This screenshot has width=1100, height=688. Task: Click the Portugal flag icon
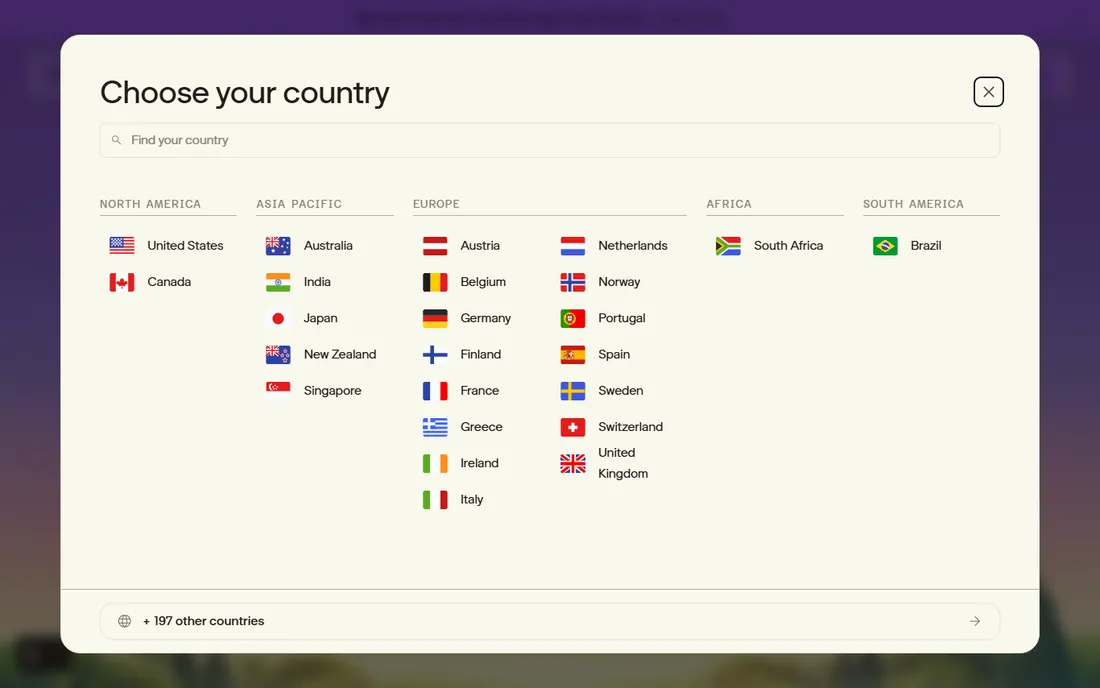pos(573,318)
